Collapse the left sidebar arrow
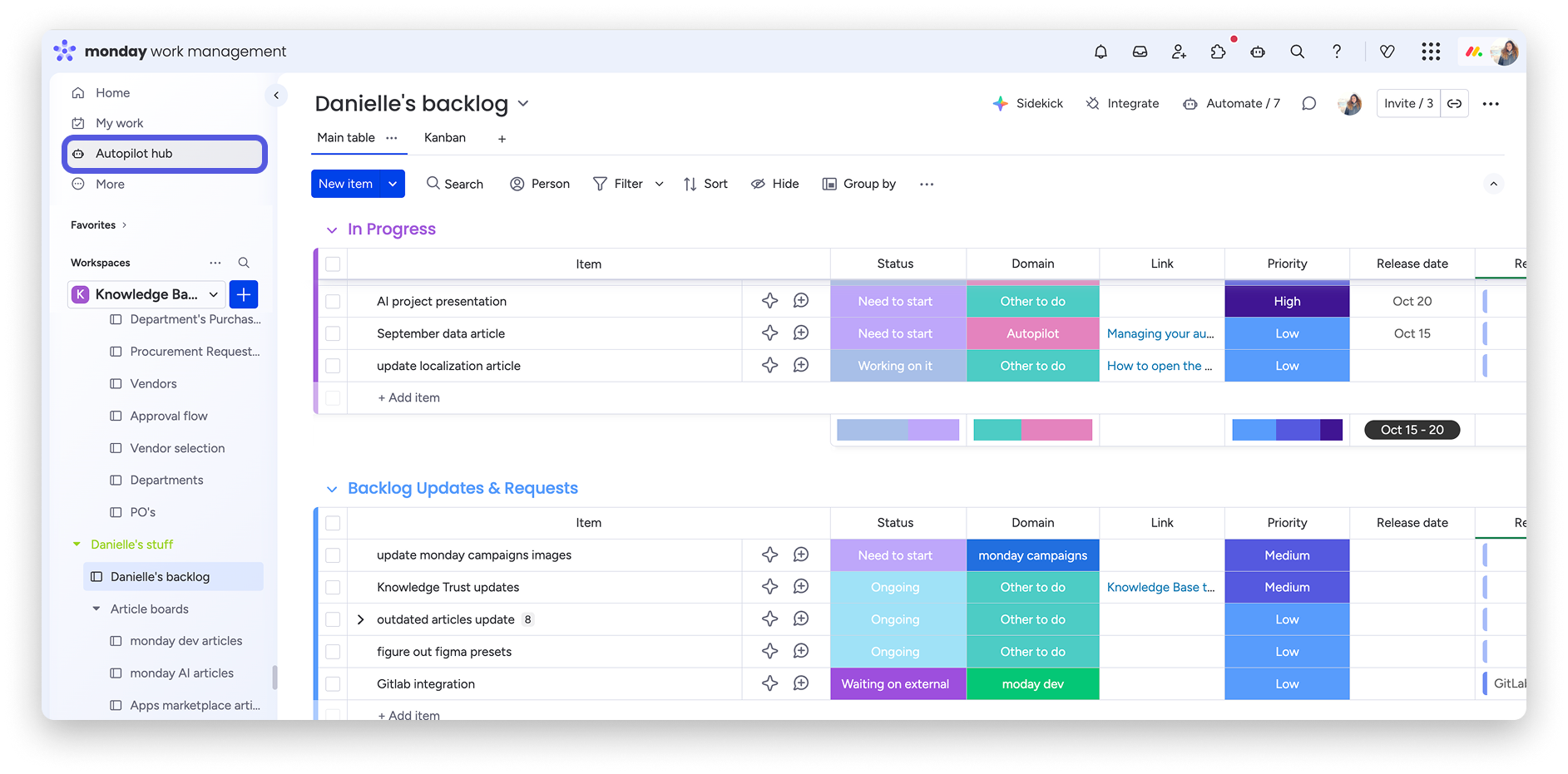 [x=276, y=96]
